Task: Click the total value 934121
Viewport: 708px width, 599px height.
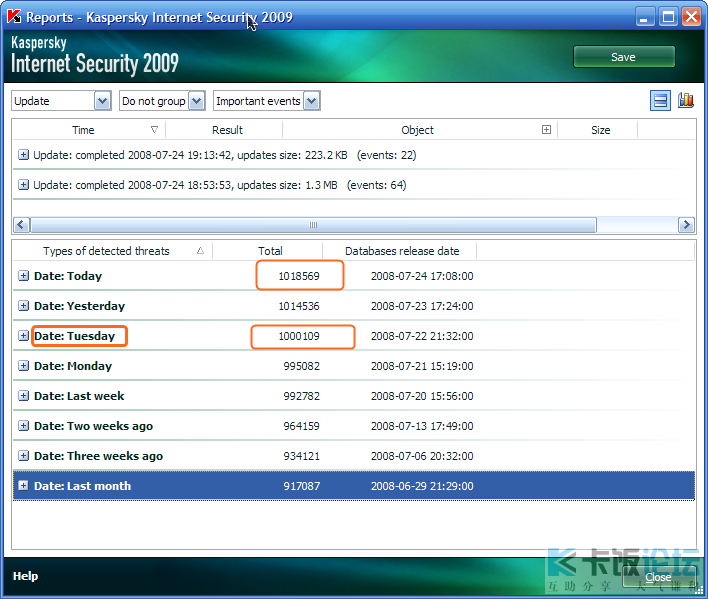Action: 302,456
